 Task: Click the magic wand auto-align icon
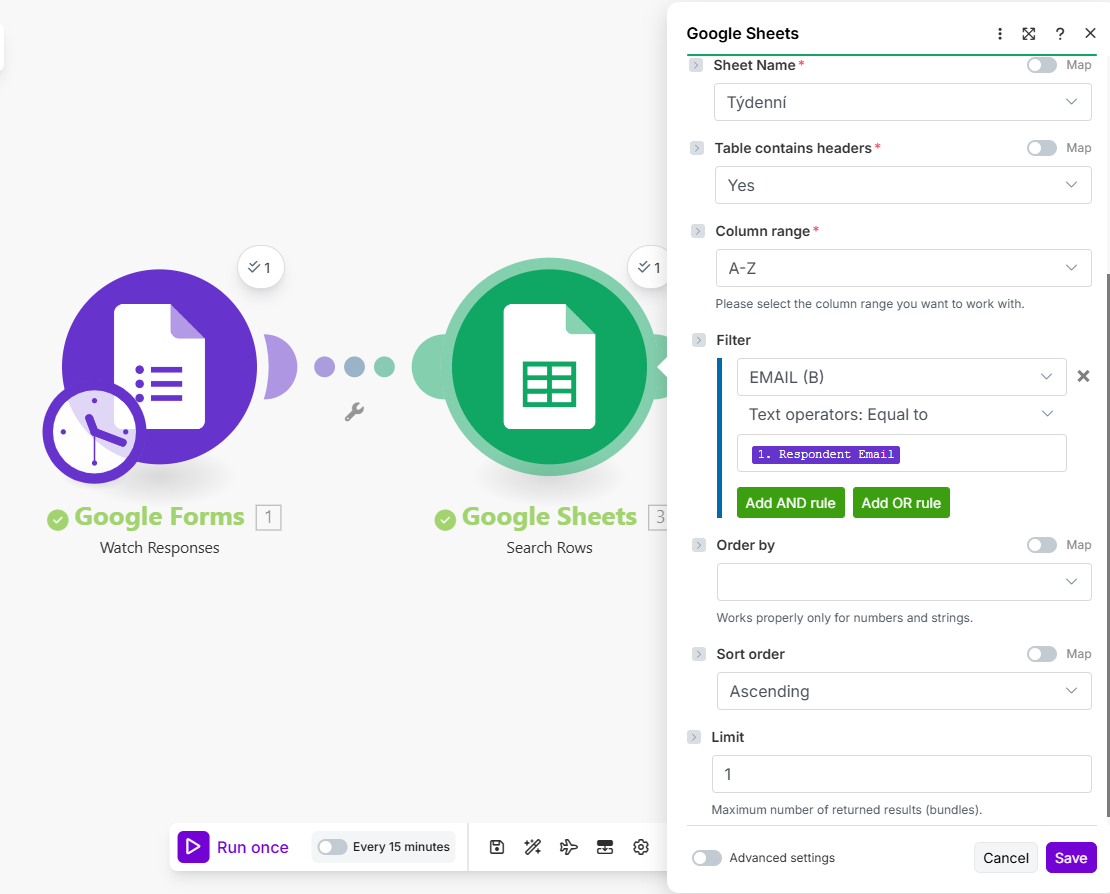(x=532, y=847)
